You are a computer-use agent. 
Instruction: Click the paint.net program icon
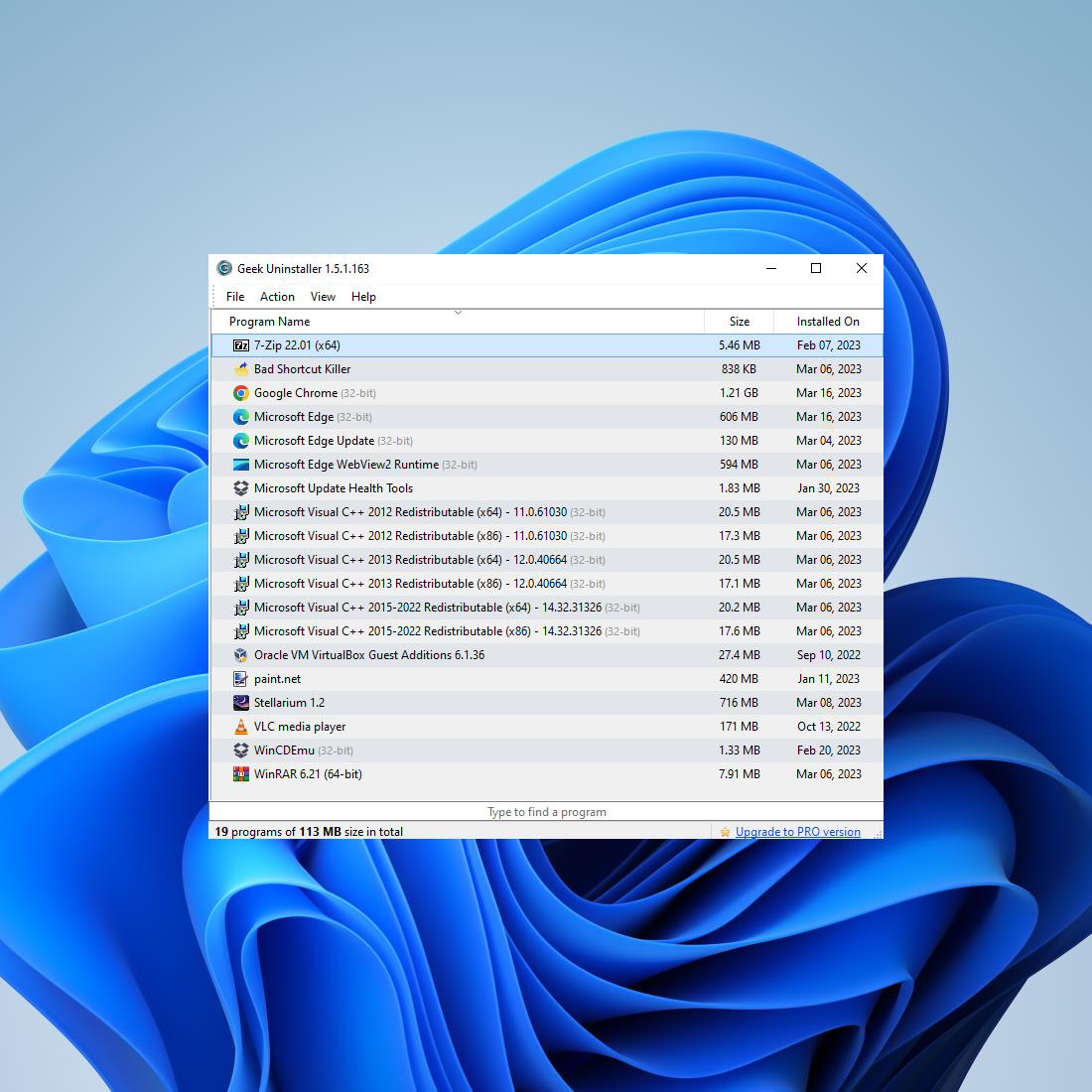click(241, 679)
